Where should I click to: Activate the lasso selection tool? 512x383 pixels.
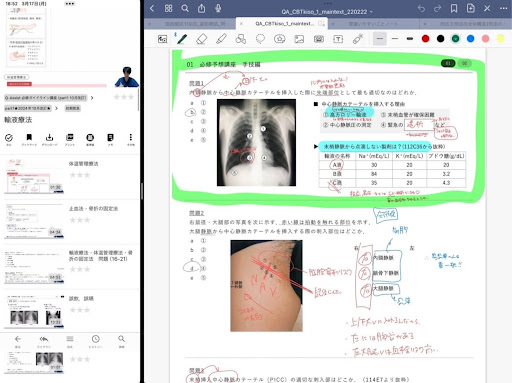click(x=260, y=39)
